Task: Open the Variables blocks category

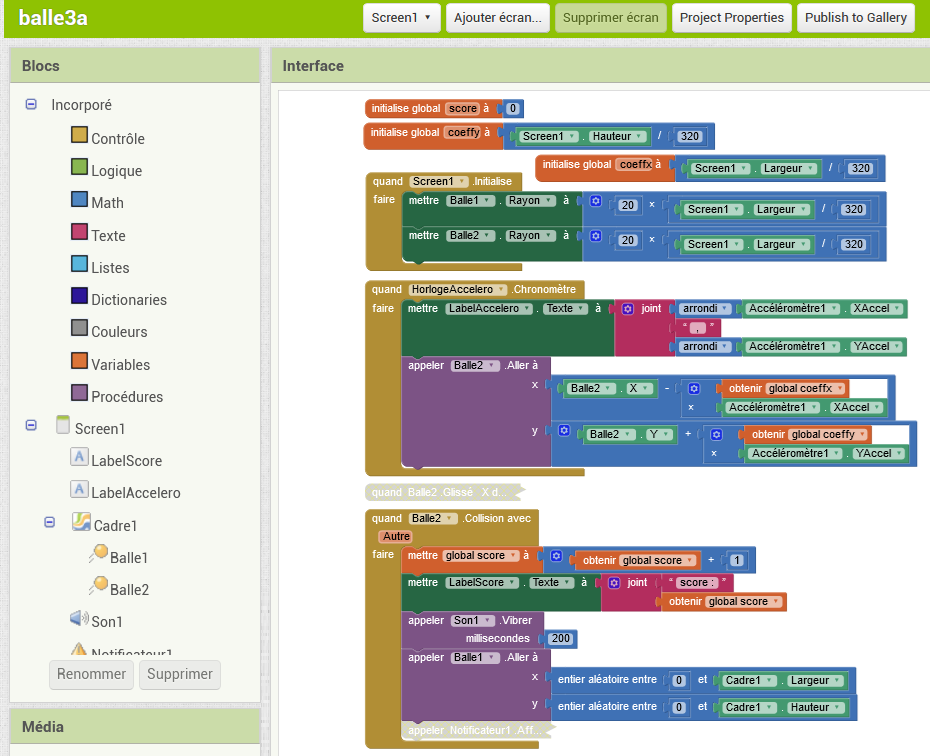Action: 120,365
